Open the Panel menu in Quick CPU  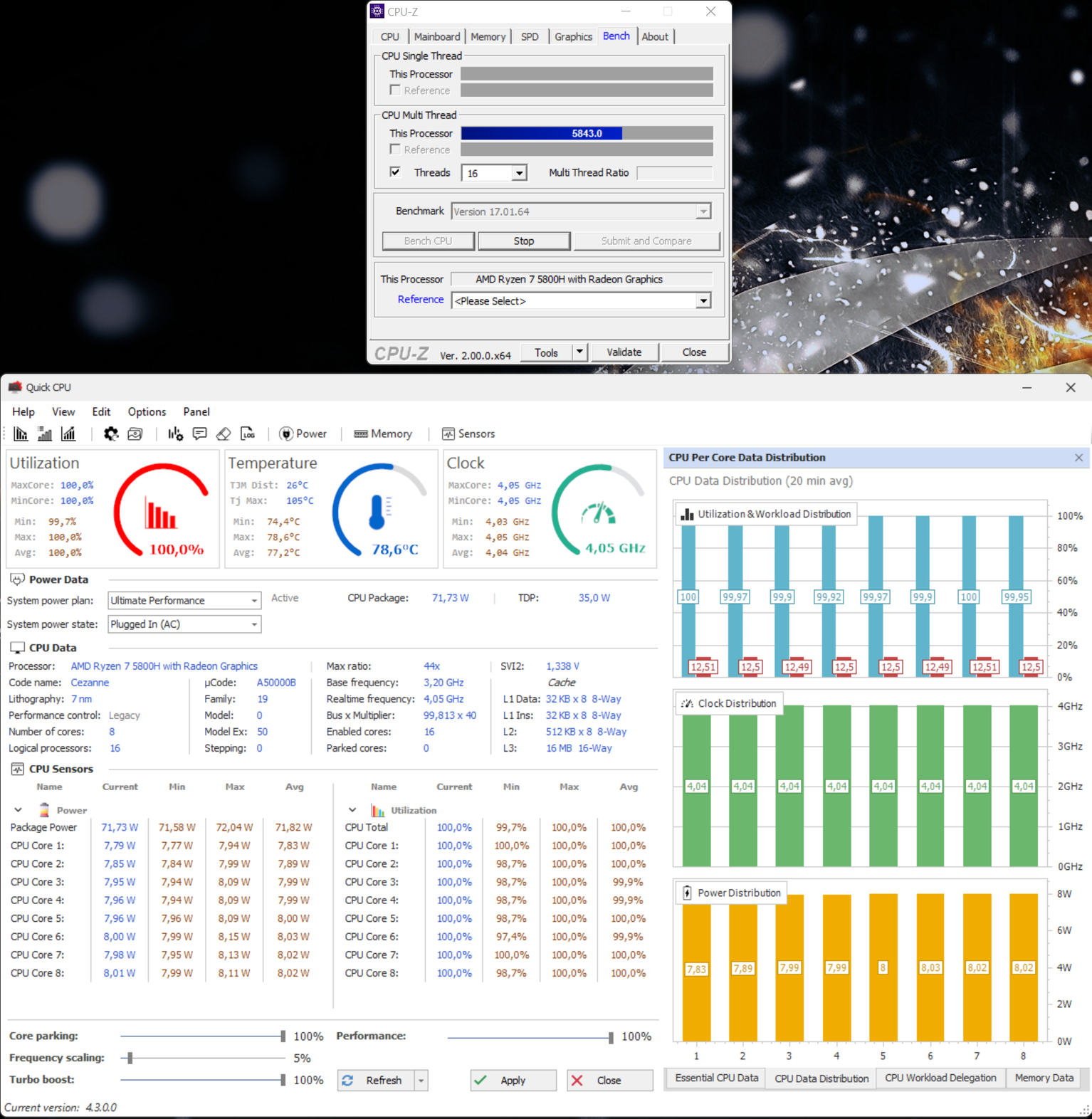[x=196, y=411]
